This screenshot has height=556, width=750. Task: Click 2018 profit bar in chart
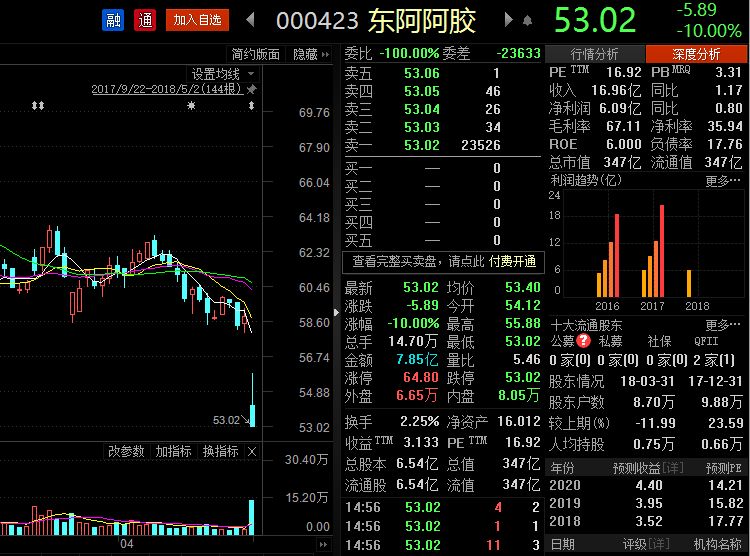coord(689,283)
